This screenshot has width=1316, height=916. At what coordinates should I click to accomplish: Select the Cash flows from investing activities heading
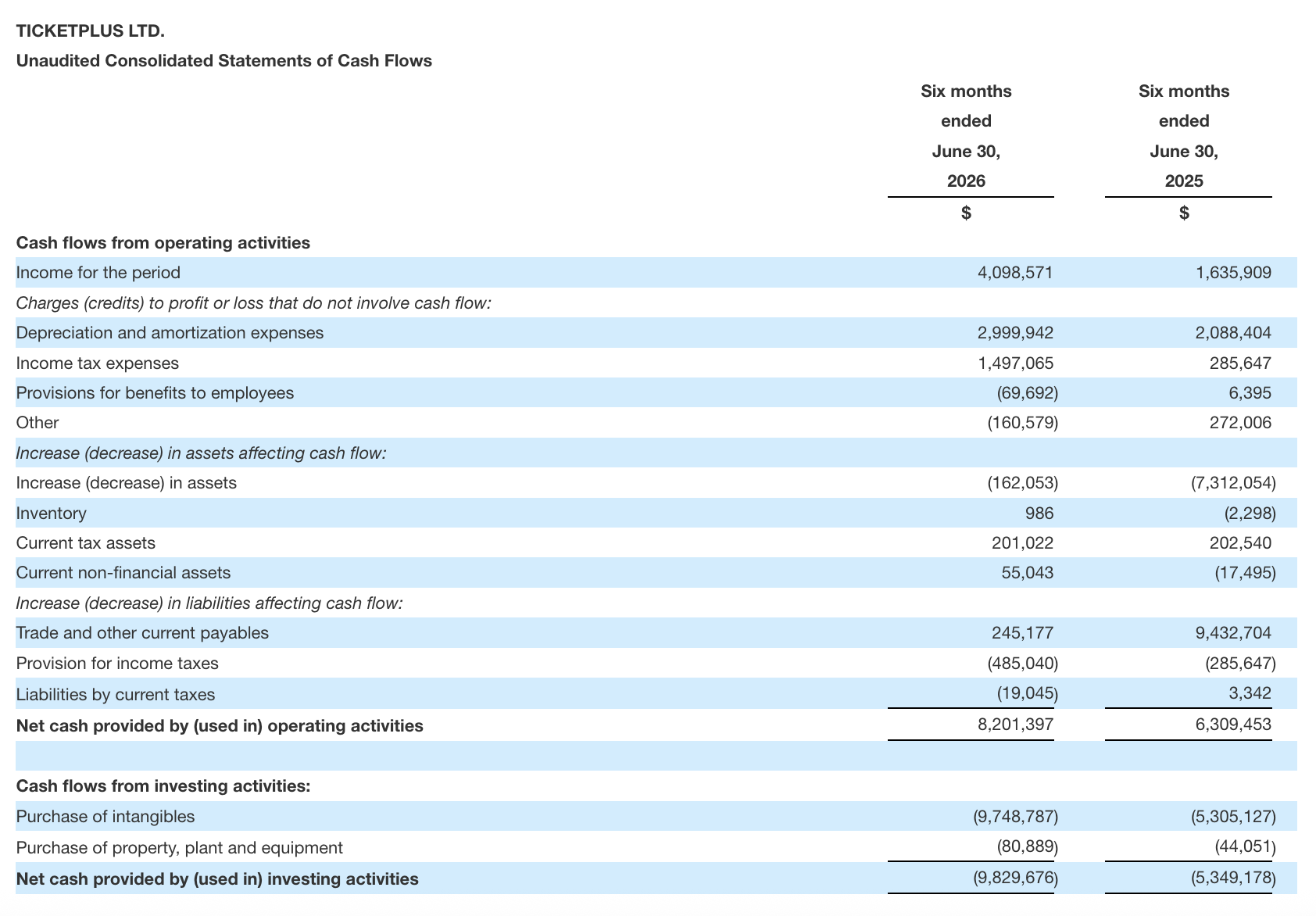tap(163, 786)
